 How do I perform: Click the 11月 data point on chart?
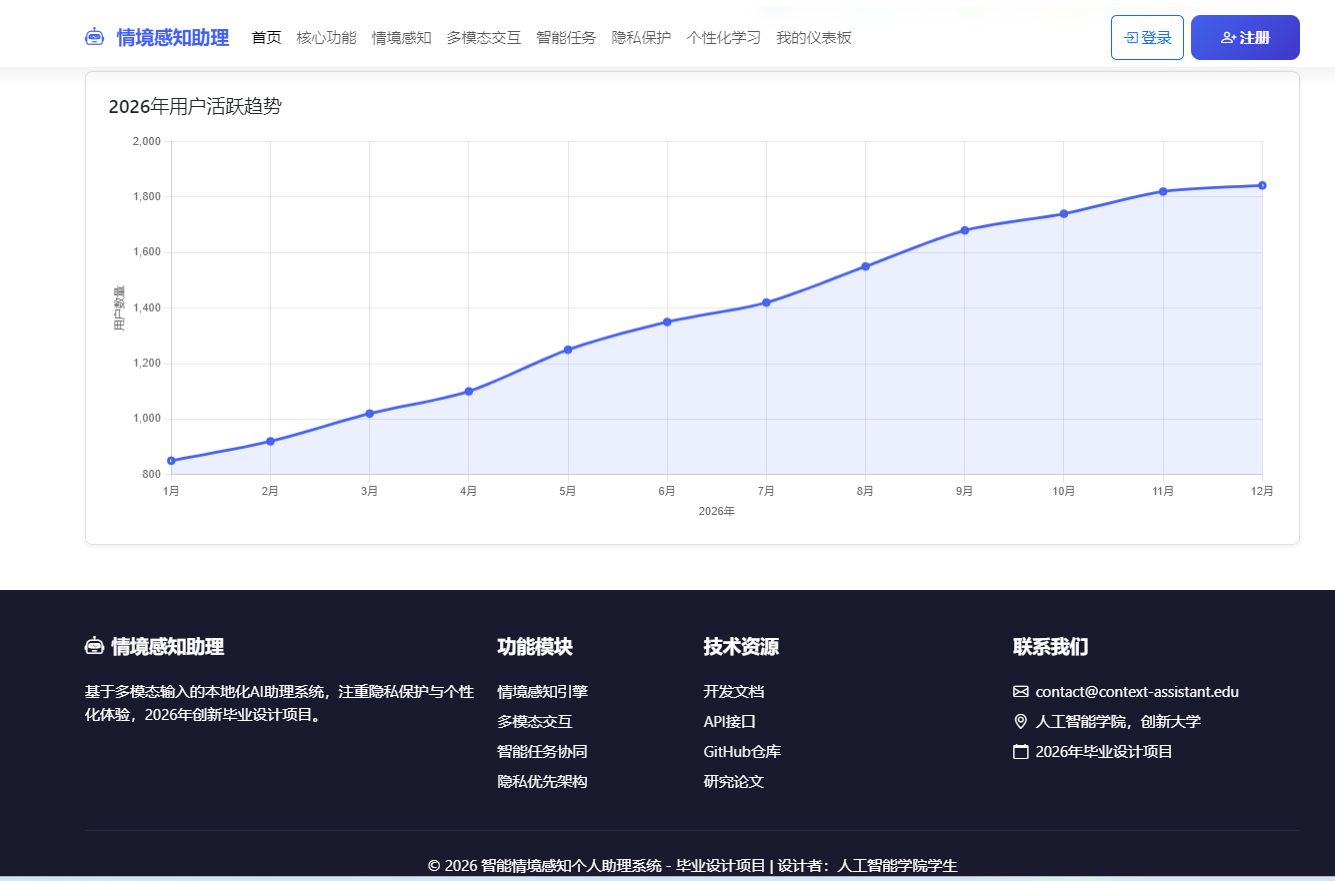[x=1163, y=191]
